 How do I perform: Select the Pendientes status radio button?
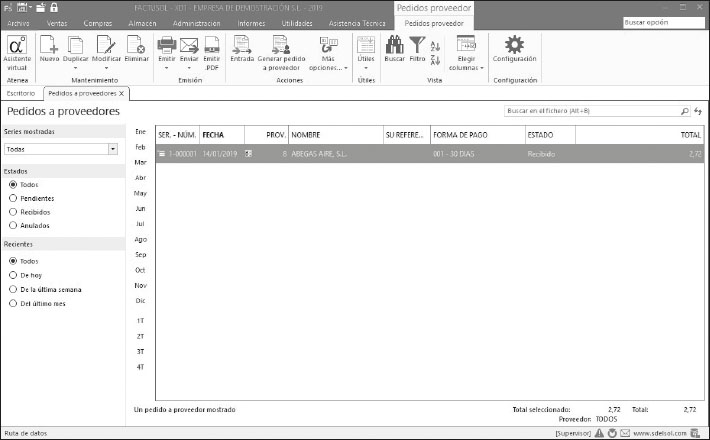coord(13,198)
